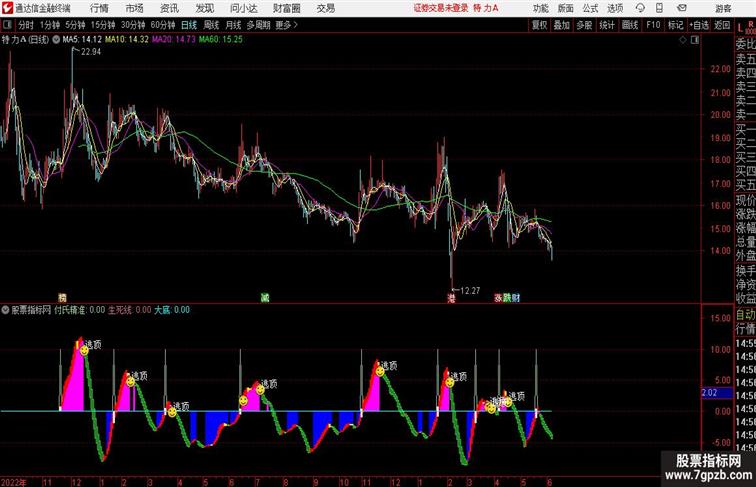Switch to the 30分钟 period tab
Screen dimensions: 756x487
point(133,25)
